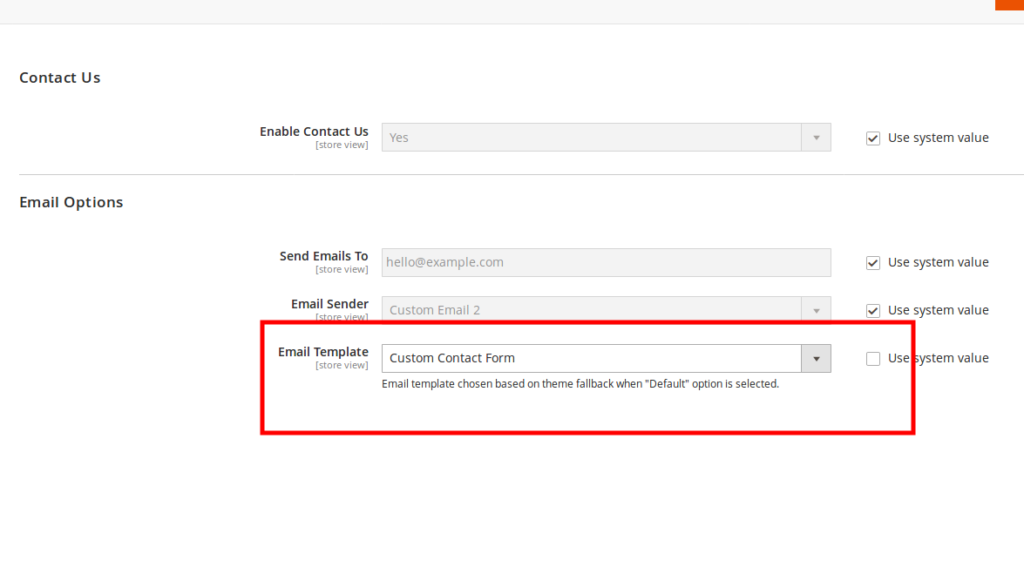The height and width of the screenshot is (574, 1024).
Task: Uncheck Use system value for Email Sender
Action: click(872, 311)
